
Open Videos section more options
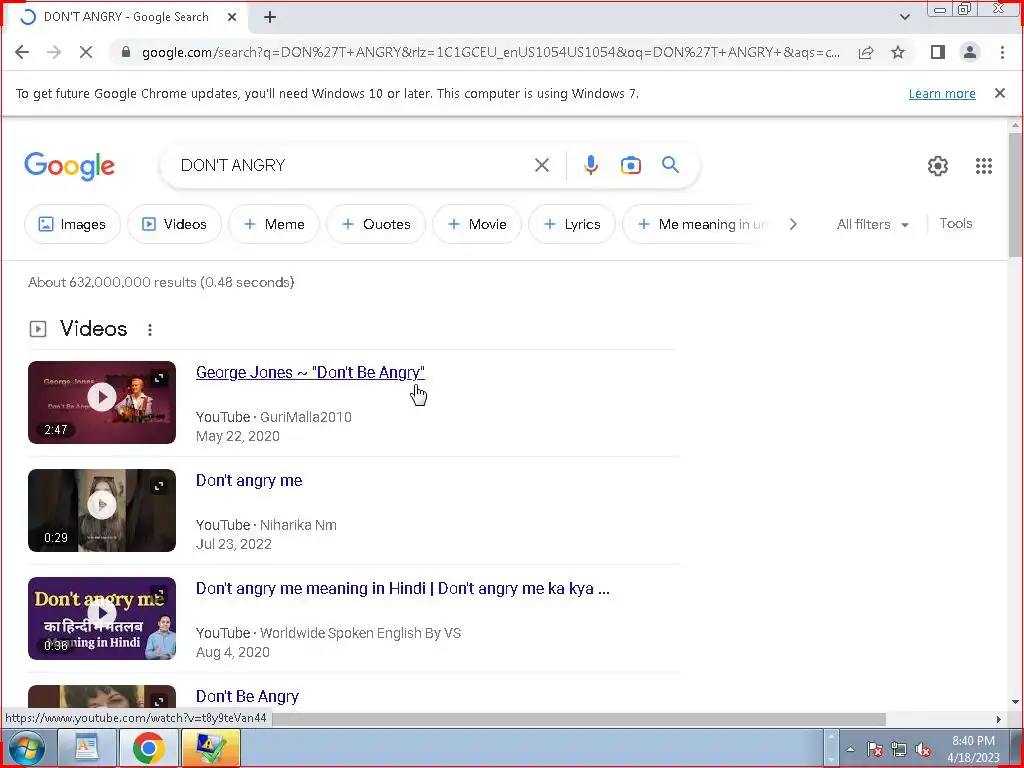tap(150, 330)
